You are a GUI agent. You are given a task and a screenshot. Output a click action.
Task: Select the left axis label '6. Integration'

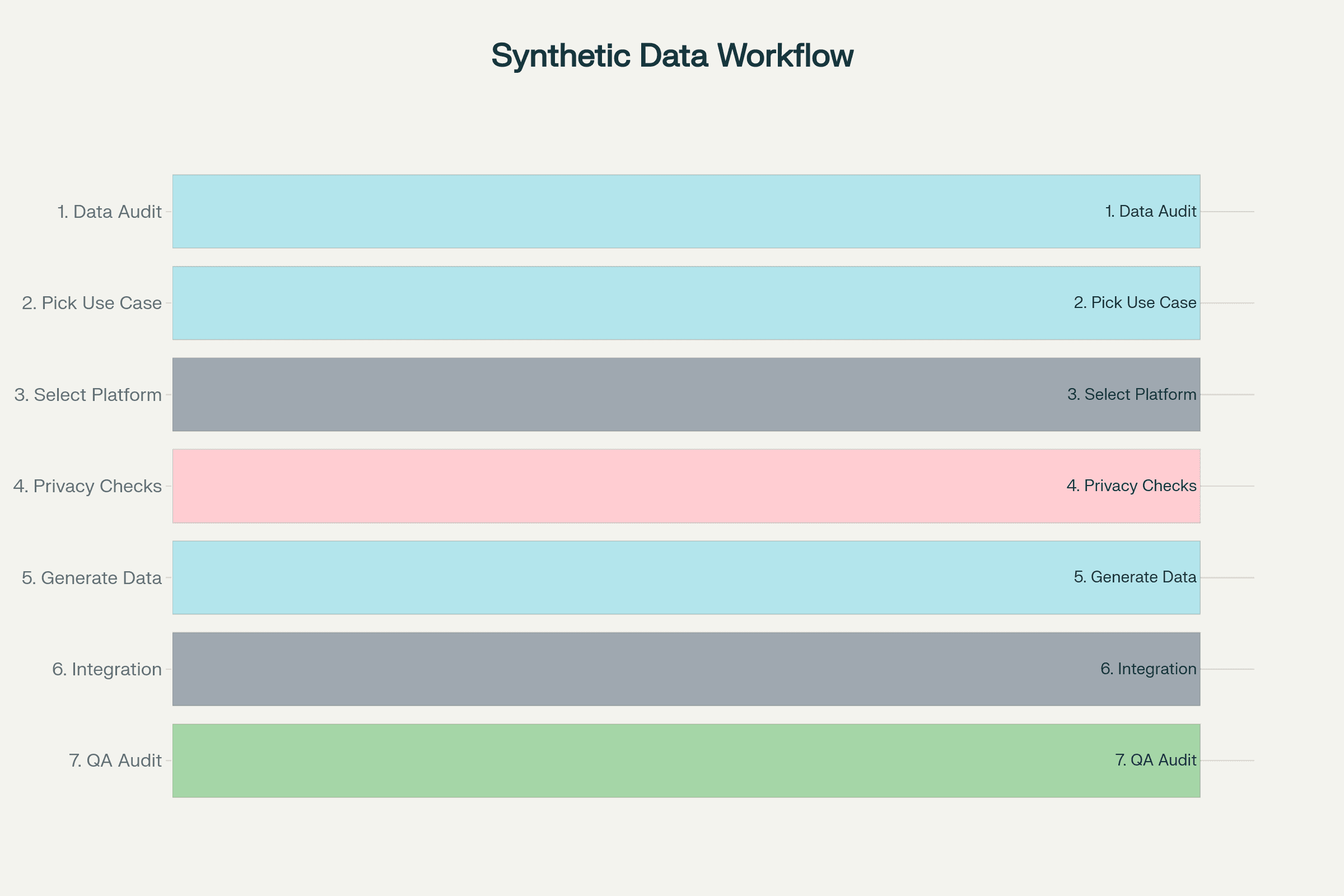(x=108, y=669)
